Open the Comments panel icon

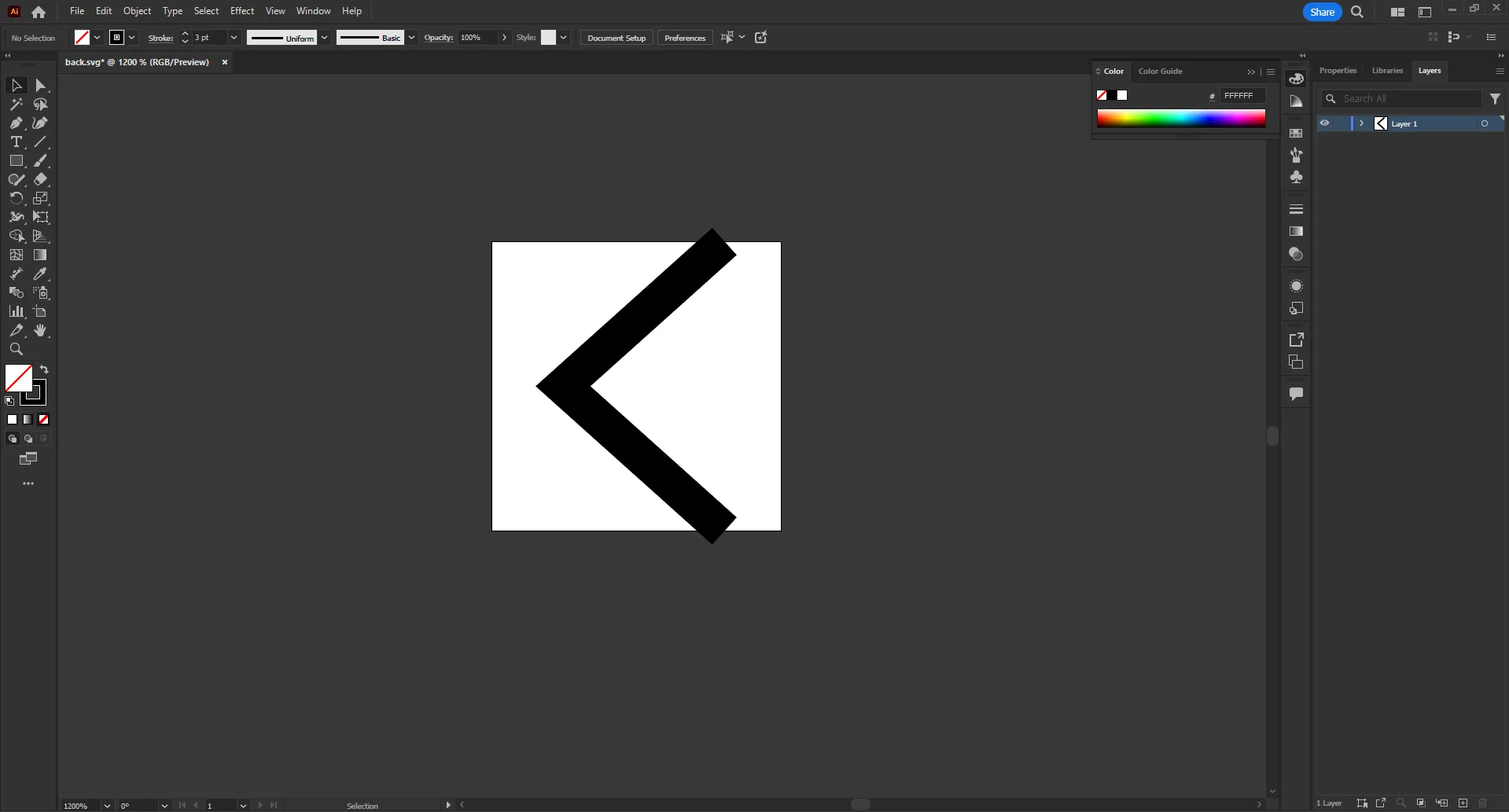tap(1296, 394)
